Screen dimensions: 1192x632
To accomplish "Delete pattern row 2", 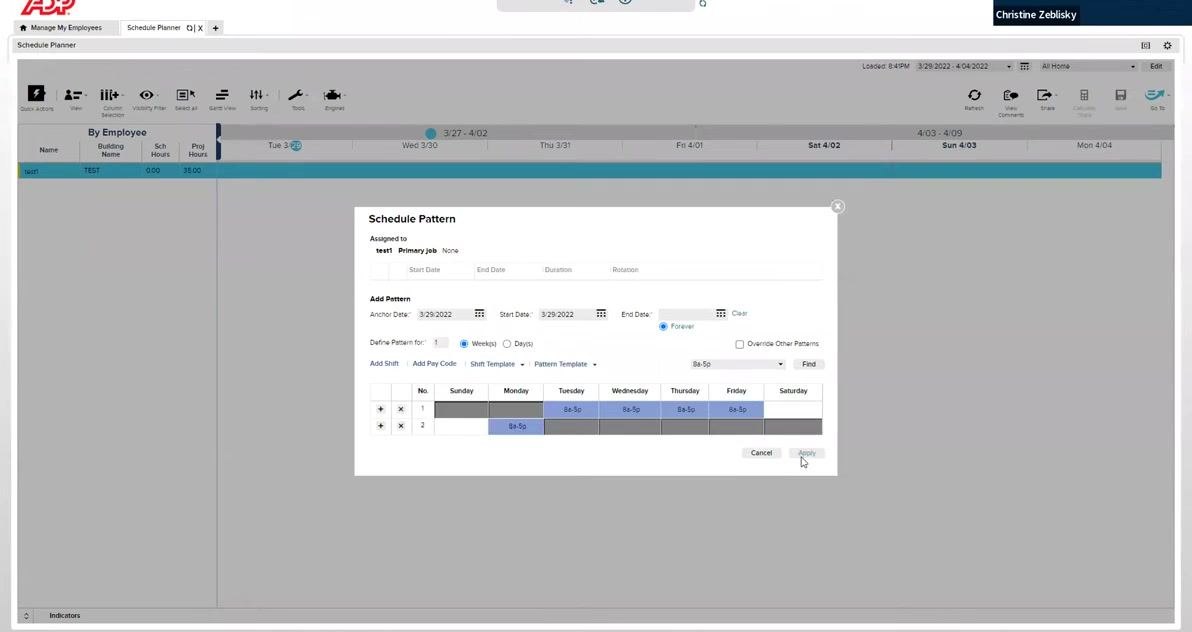I will 401,426.
